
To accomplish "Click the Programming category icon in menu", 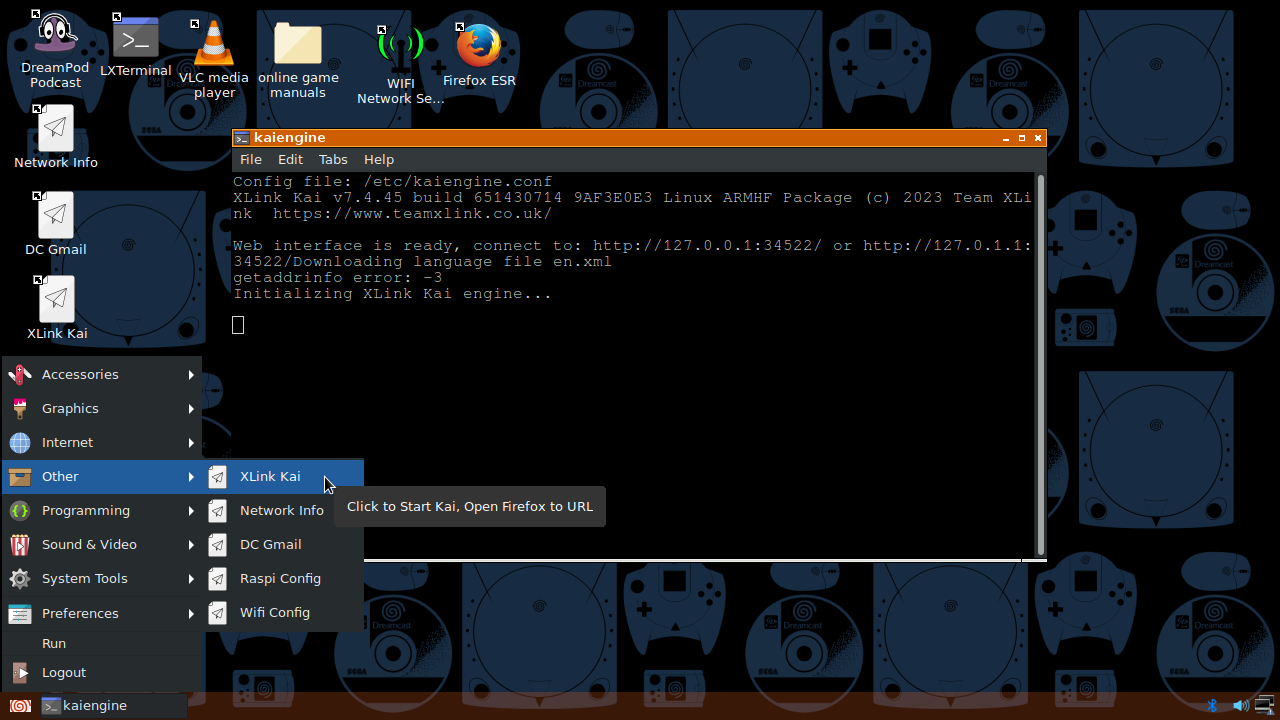I will tap(20, 511).
